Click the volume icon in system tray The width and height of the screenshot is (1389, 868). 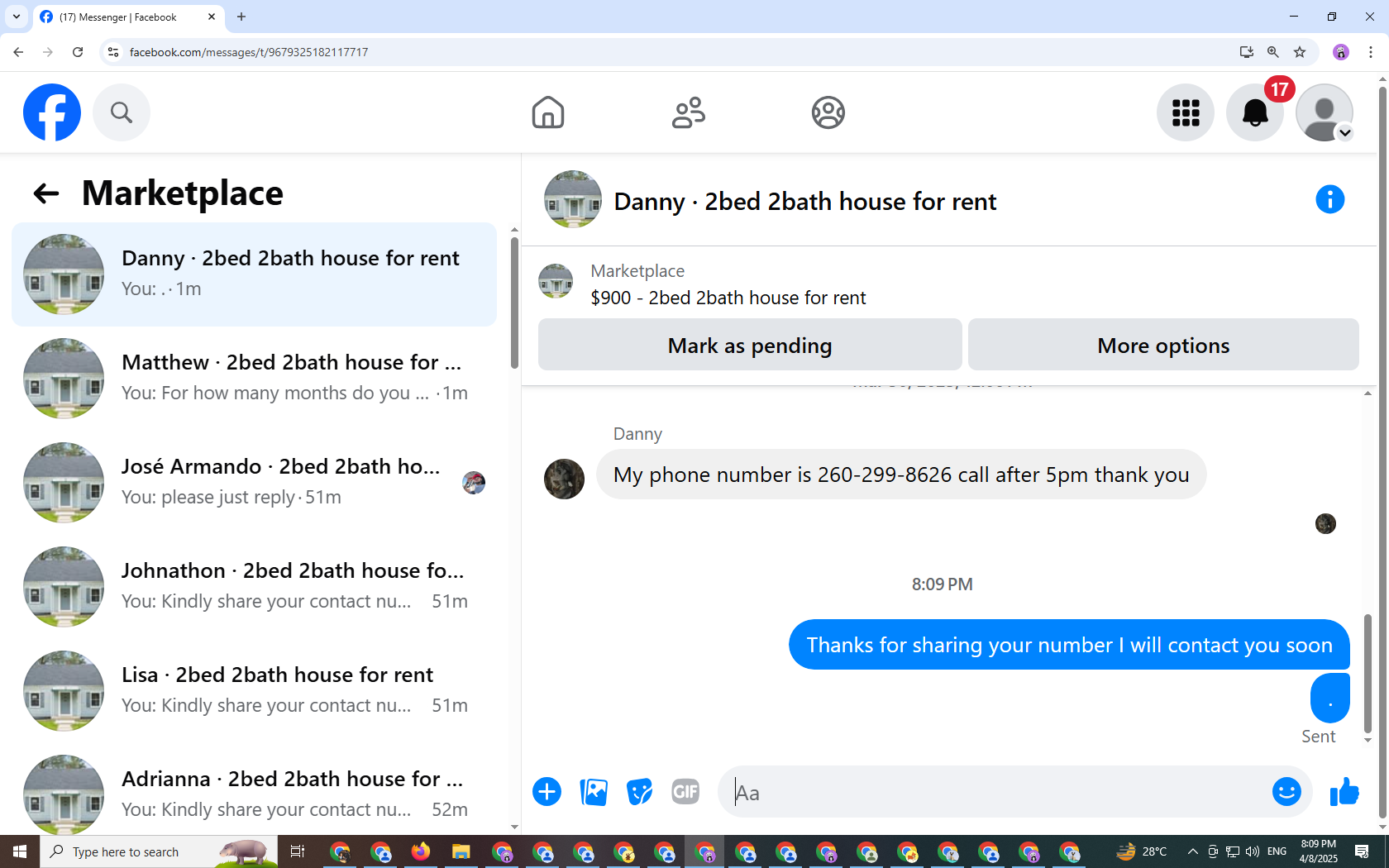tap(1253, 851)
